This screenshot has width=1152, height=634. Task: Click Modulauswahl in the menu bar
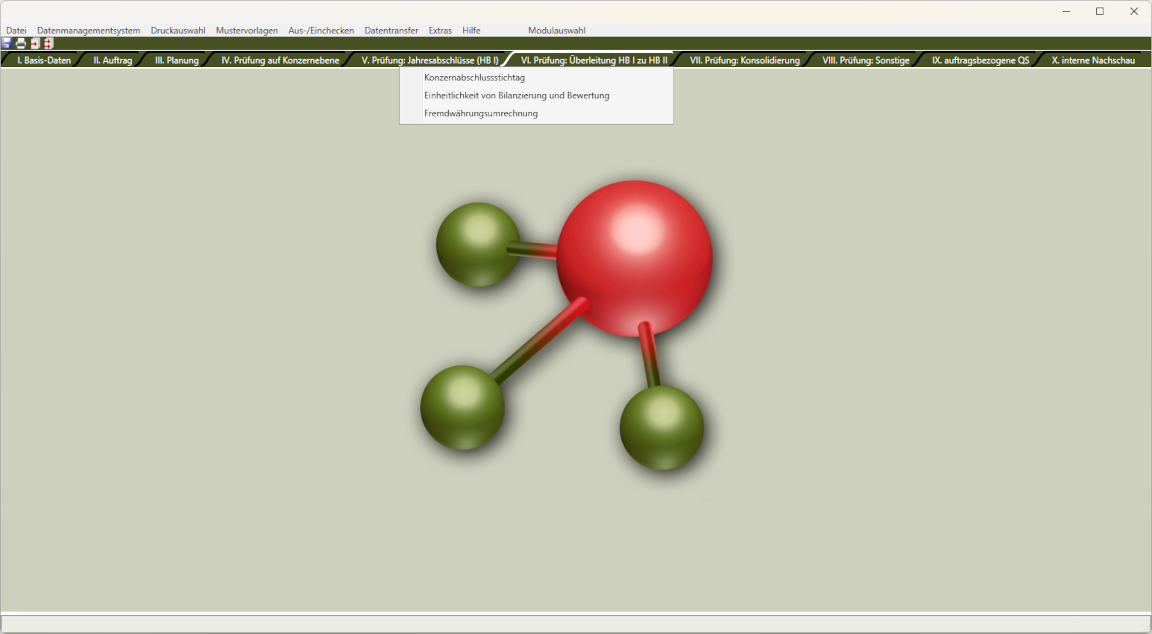click(x=557, y=31)
